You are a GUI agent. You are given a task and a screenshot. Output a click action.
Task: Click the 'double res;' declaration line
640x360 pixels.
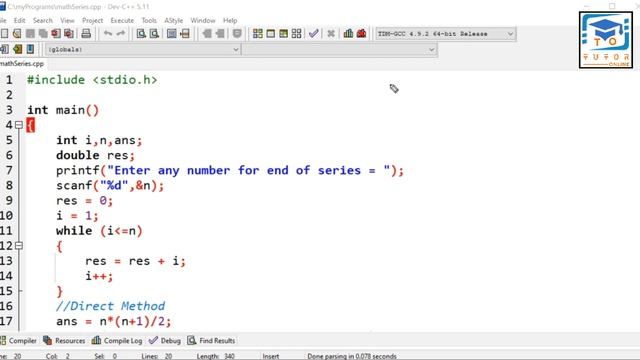pos(96,155)
